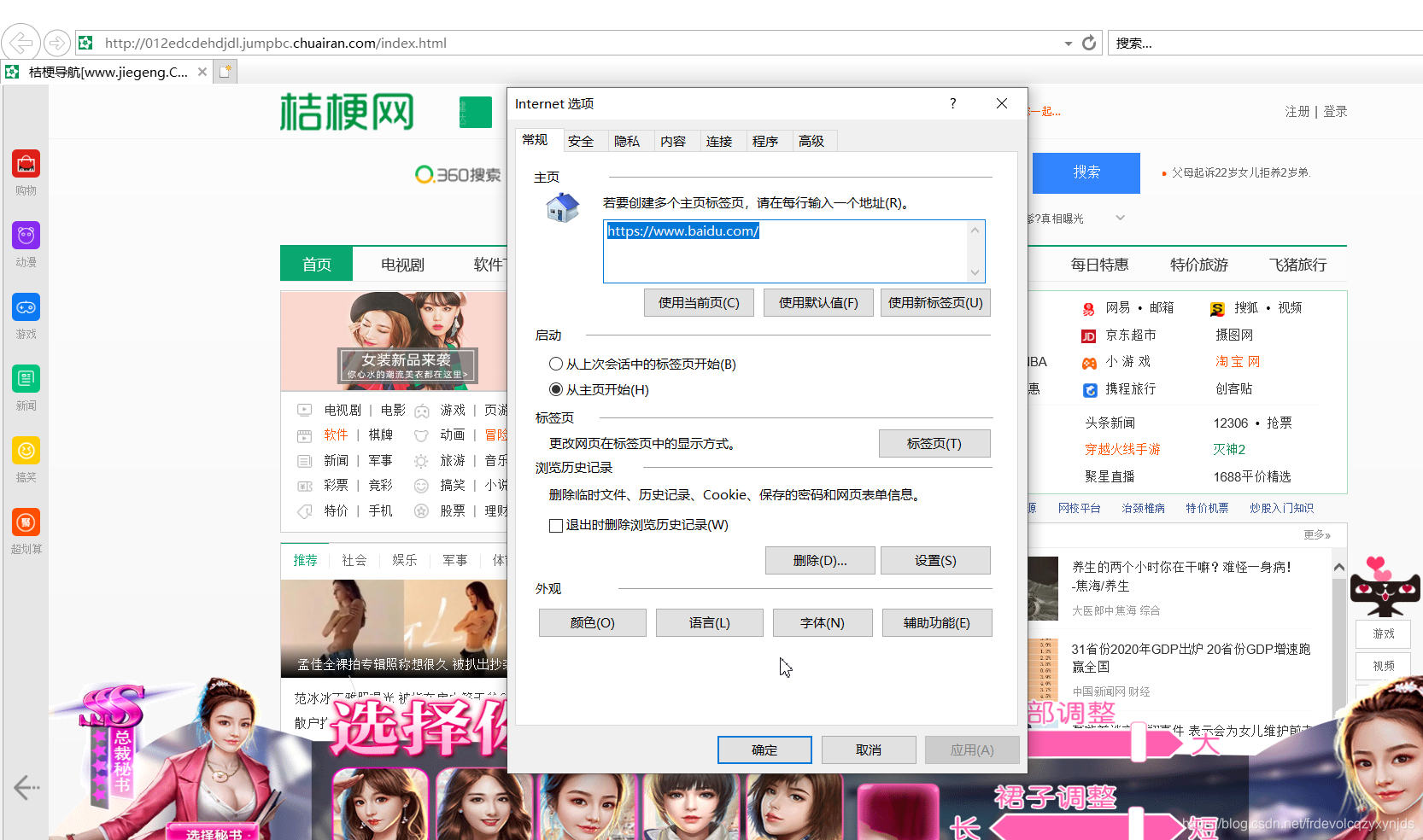
Task: Open the 购物 shopping sidebar icon
Action: 26,163
